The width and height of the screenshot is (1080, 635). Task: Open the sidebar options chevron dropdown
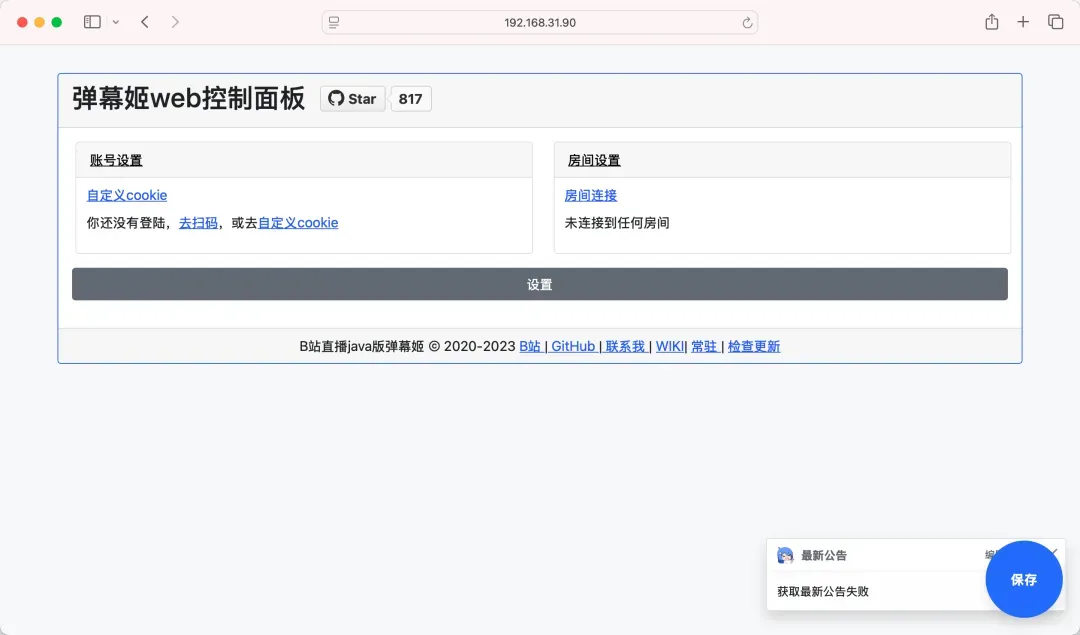[x=116, y=22]
